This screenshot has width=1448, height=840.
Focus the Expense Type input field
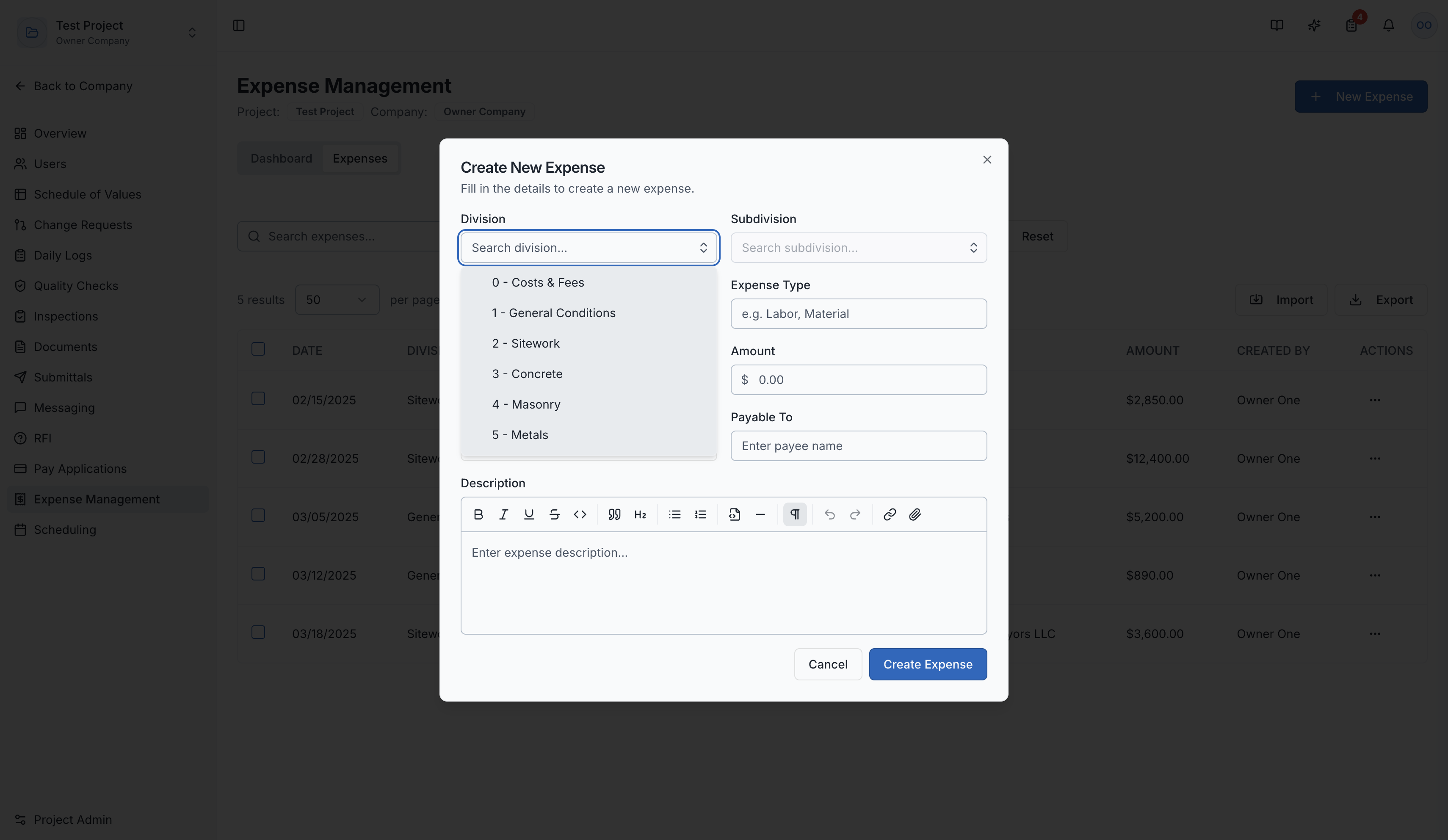pos(859,314)
